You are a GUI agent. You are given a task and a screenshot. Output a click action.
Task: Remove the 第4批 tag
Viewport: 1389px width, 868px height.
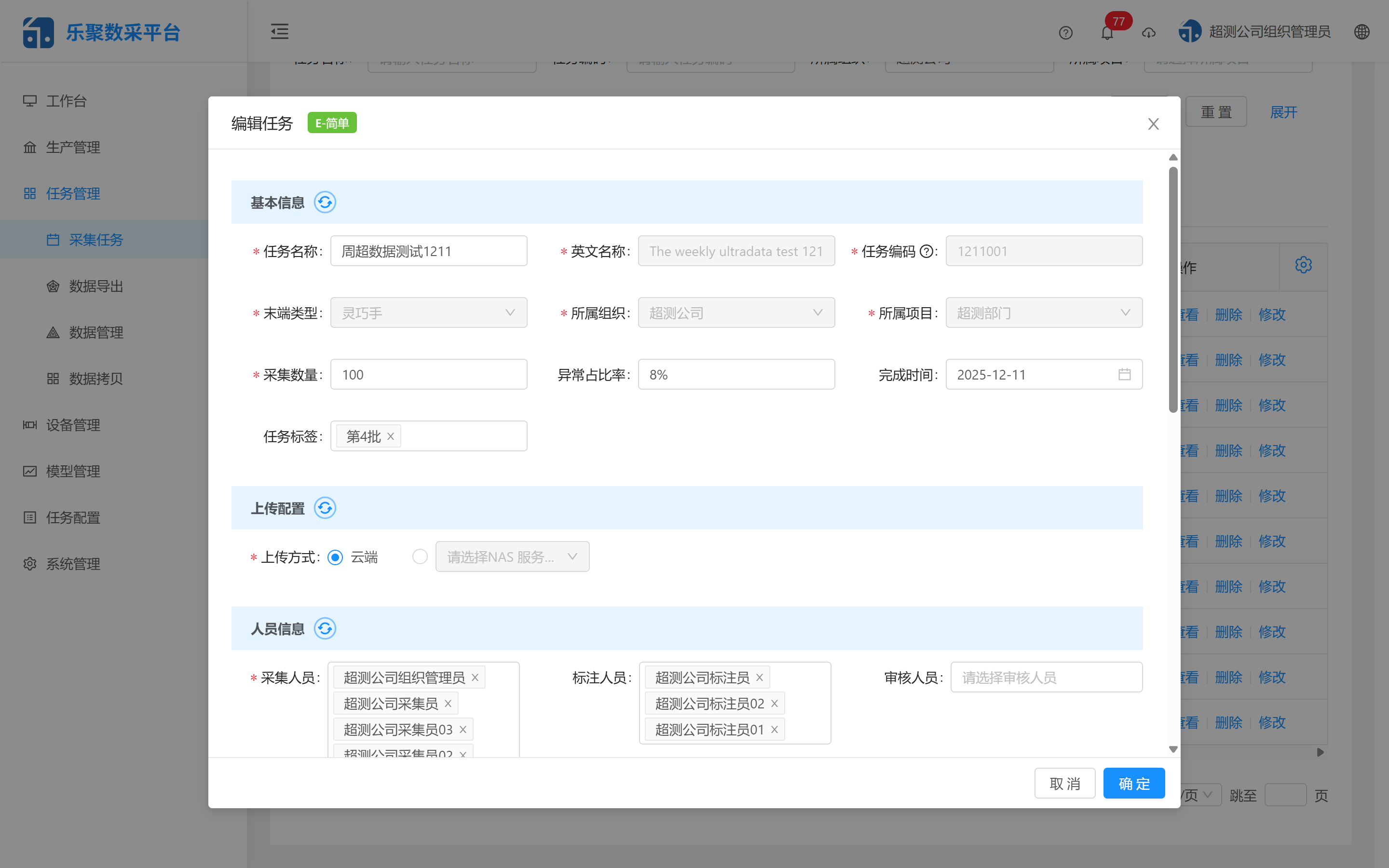391,436
